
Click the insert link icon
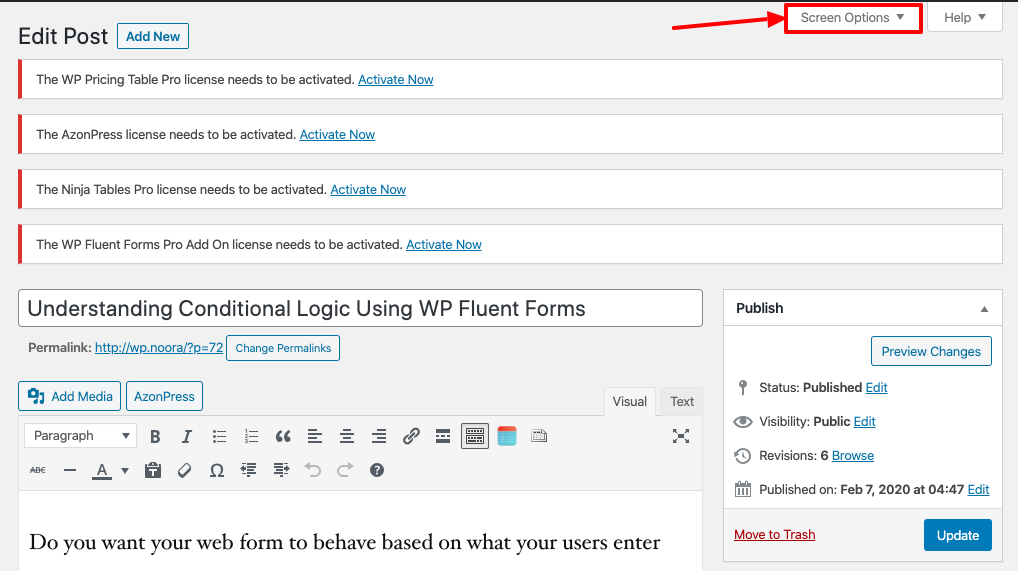point(411,436)
